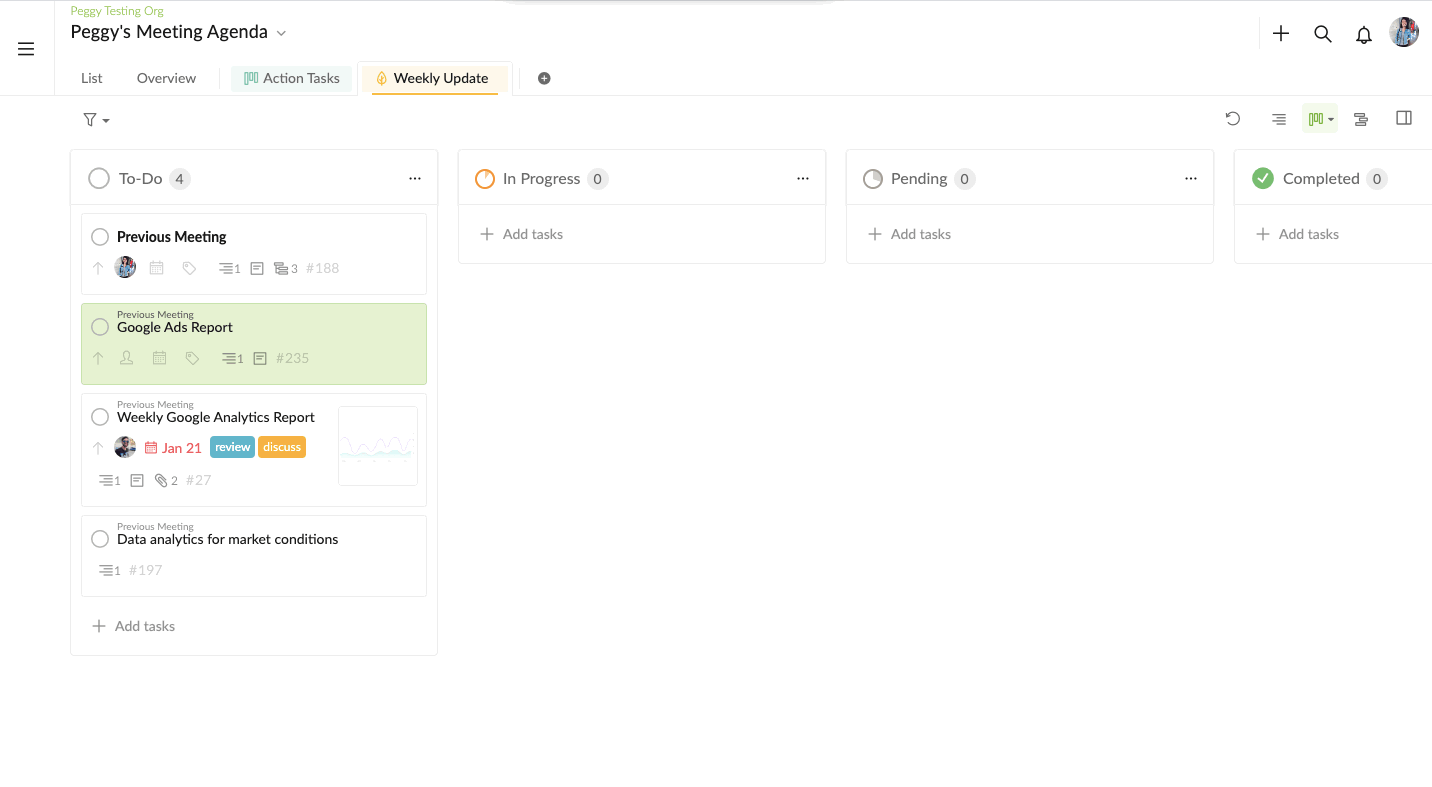Switch to the List tab
The image size is (1432, 787).
(x=92, y=78)
